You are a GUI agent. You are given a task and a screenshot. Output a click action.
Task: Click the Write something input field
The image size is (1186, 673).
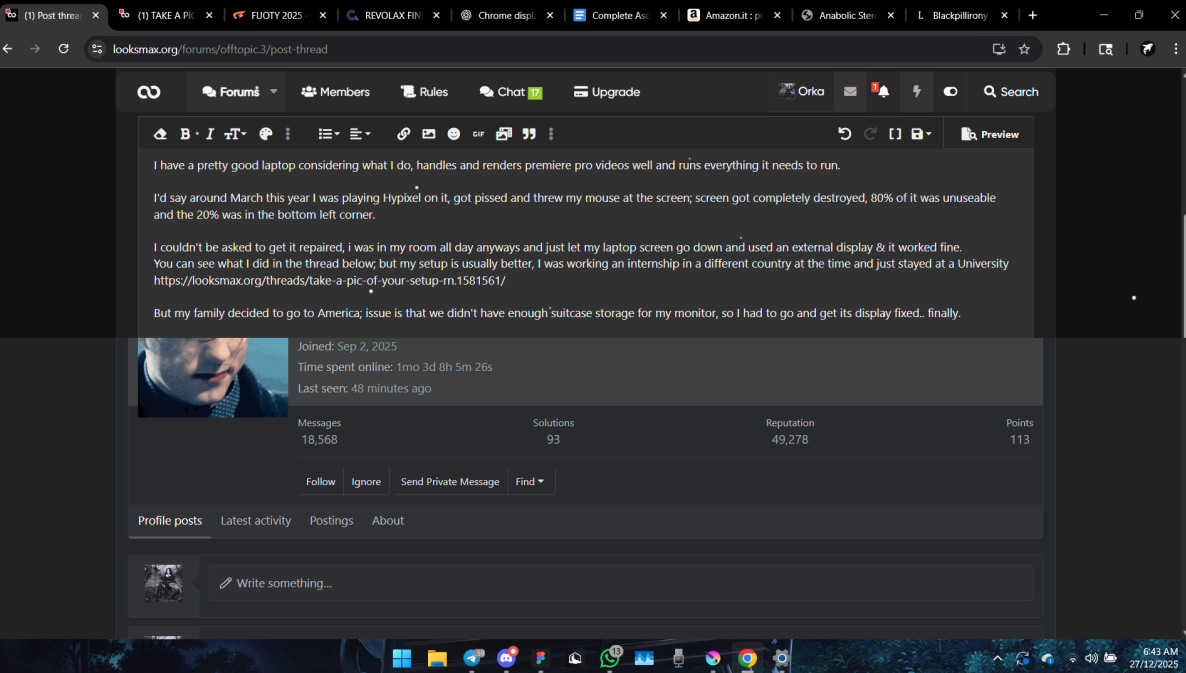(620, 583)
